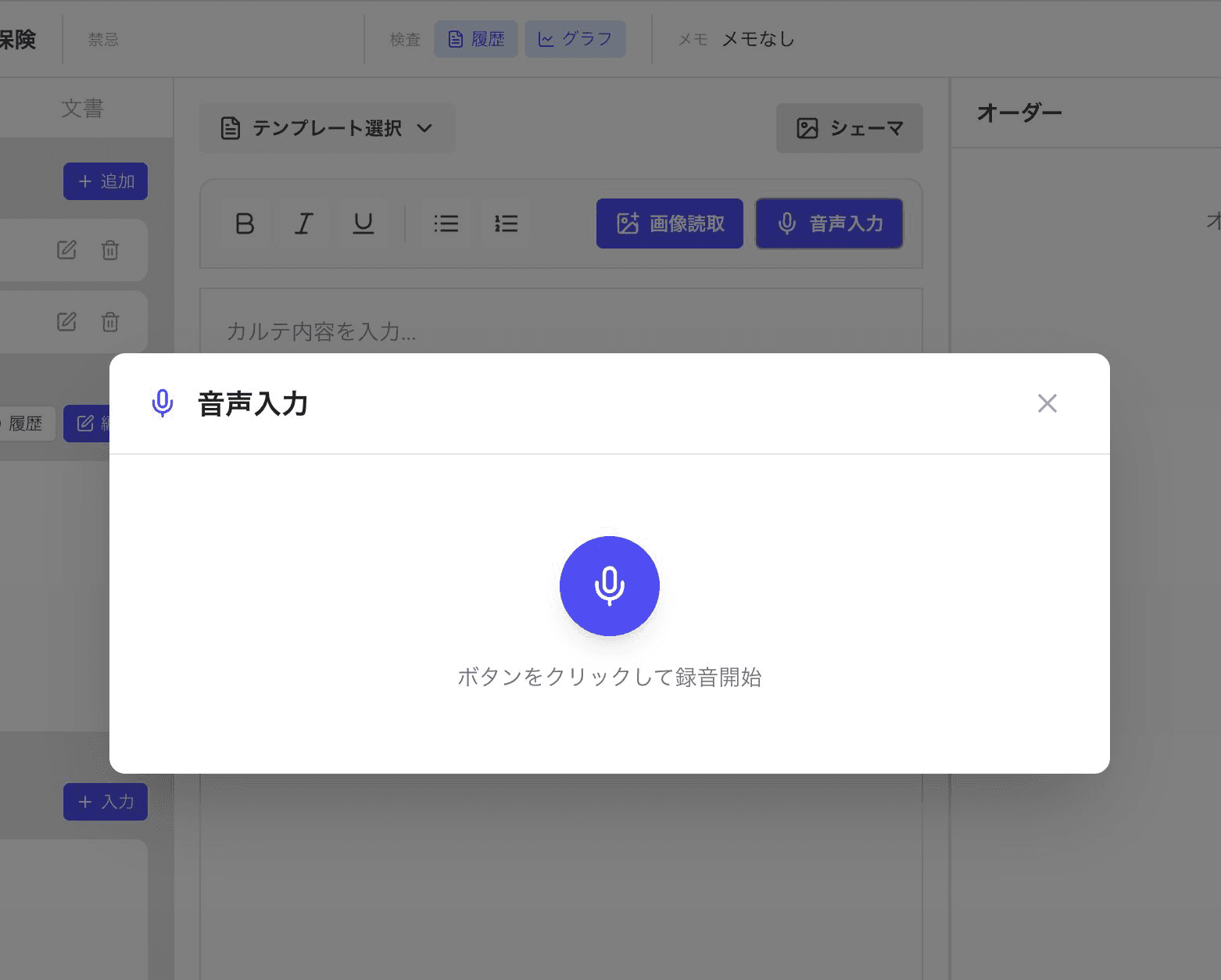
Task: Close the 音声入力 dialog
Action: pyautogui.click(x=1047, y=403)
